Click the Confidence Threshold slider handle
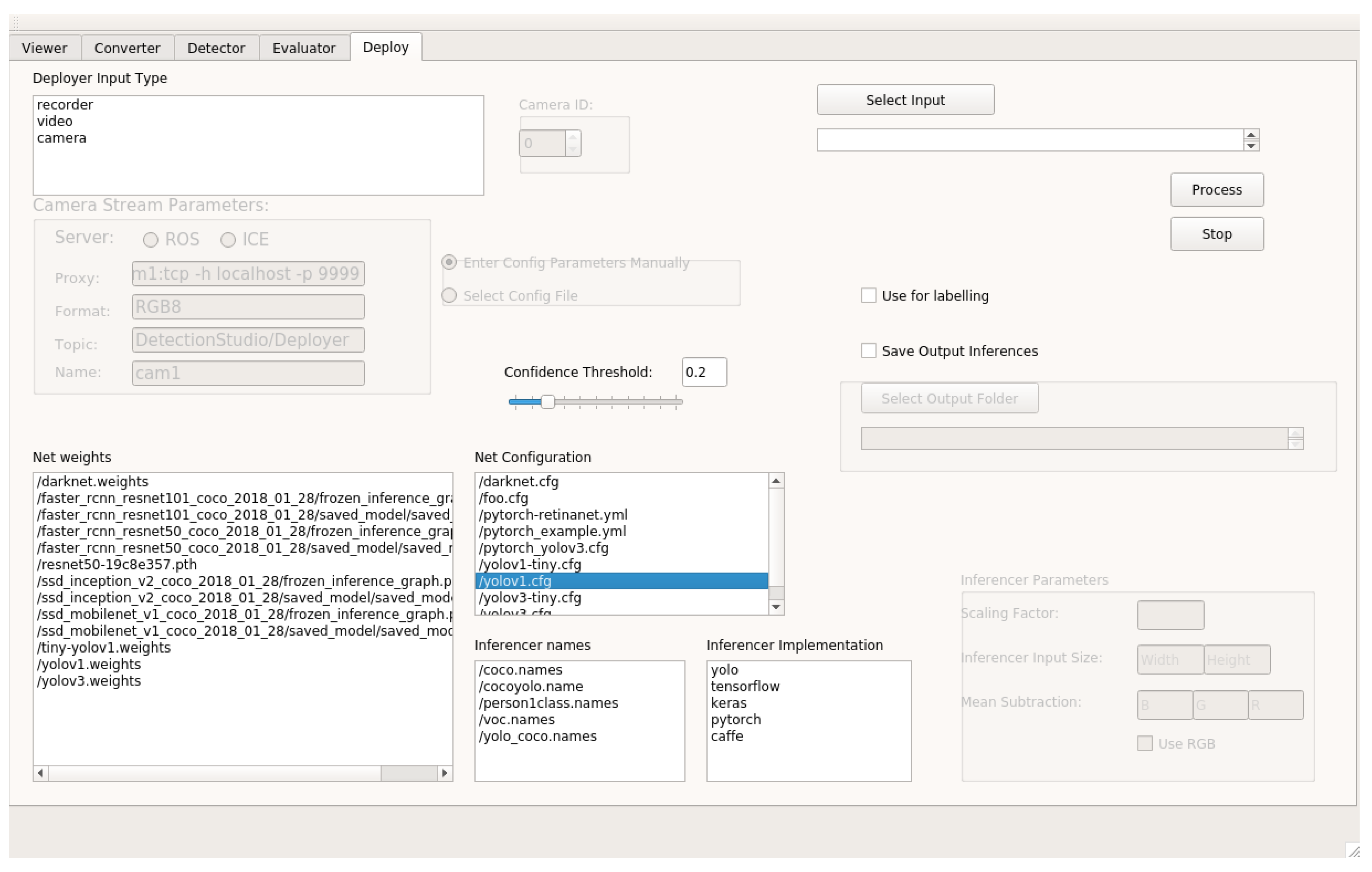This screenshot has height=872, width=1372. (548, 402)
